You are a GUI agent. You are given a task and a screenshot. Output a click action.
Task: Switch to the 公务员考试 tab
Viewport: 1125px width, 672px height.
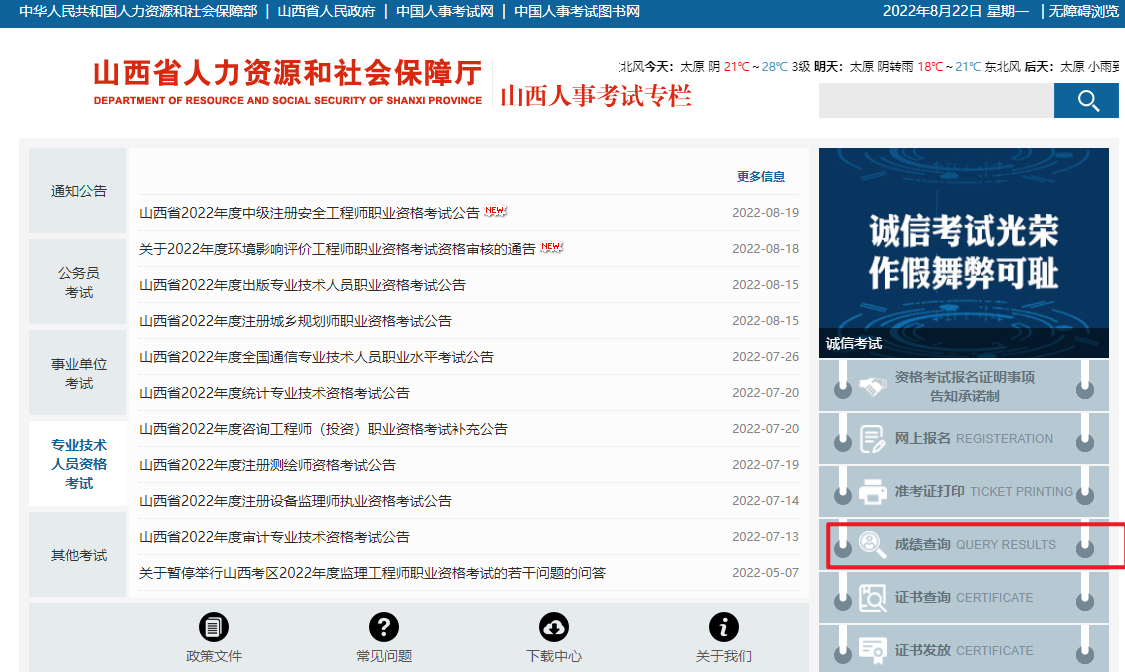click(78, 282)
